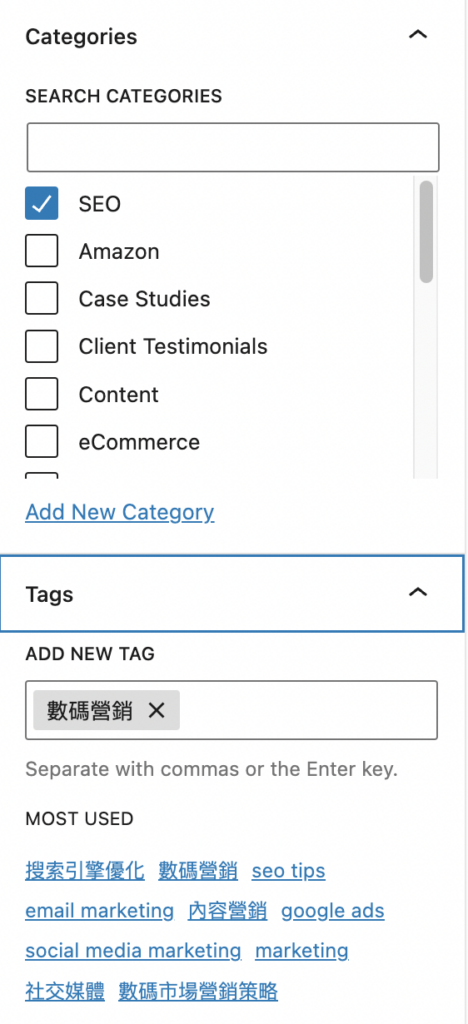Open the Add New Category link
Screen dimensions: 468x1024
[119, 512]
